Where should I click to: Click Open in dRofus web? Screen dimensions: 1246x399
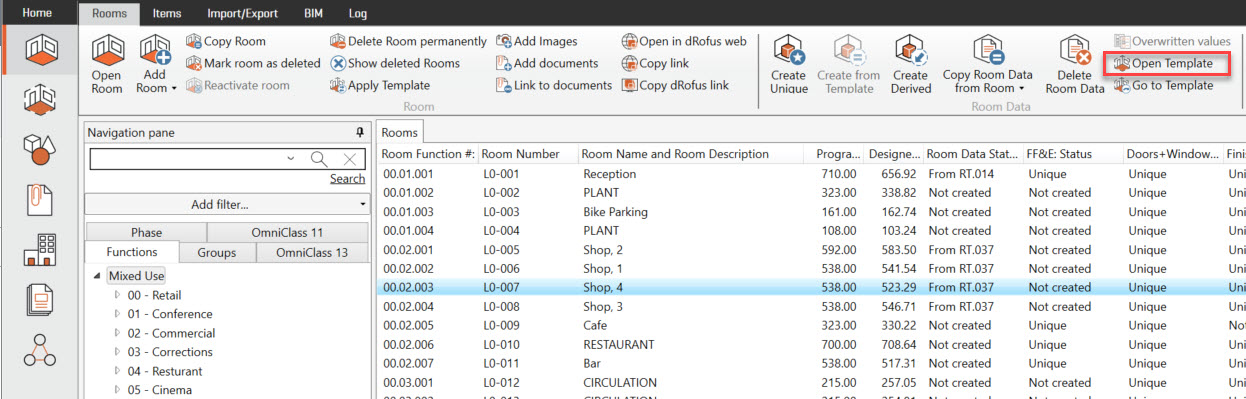(x=684, y=42)
